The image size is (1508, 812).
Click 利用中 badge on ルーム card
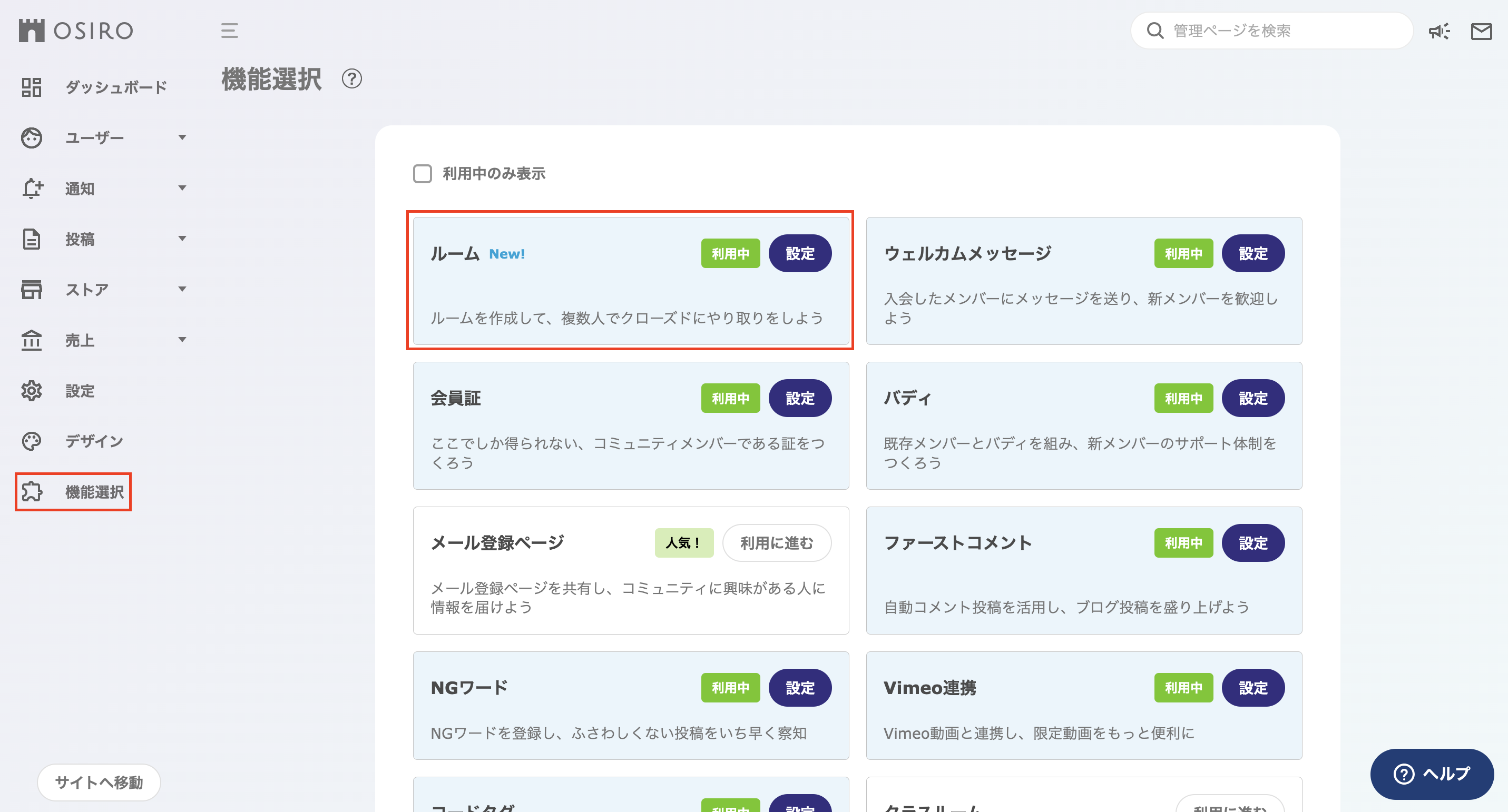point(731,253)
